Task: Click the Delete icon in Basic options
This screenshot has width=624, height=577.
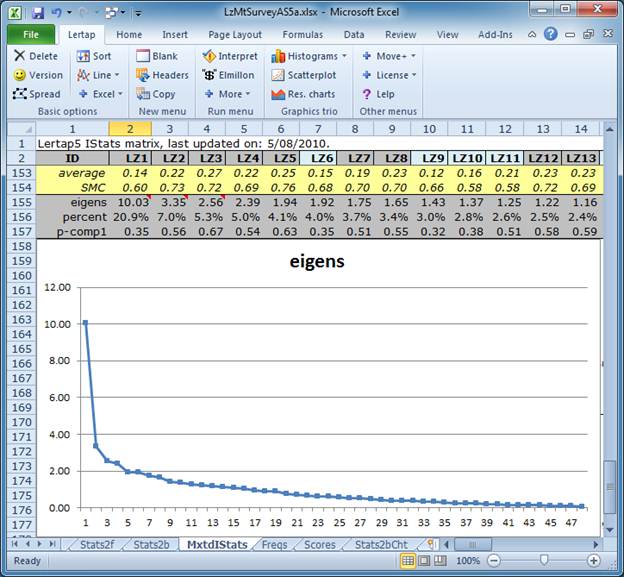Action: (x=20, y=57)
